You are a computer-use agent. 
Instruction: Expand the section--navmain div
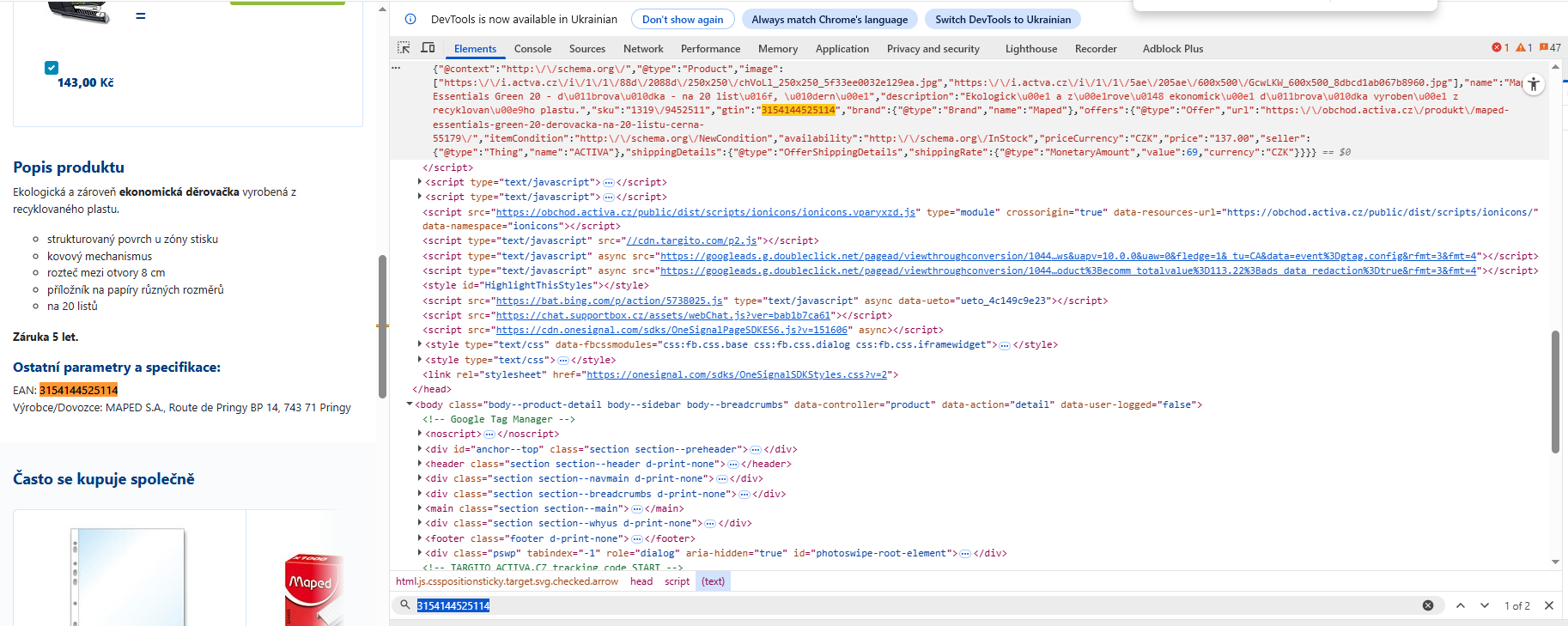pos(419,478)
